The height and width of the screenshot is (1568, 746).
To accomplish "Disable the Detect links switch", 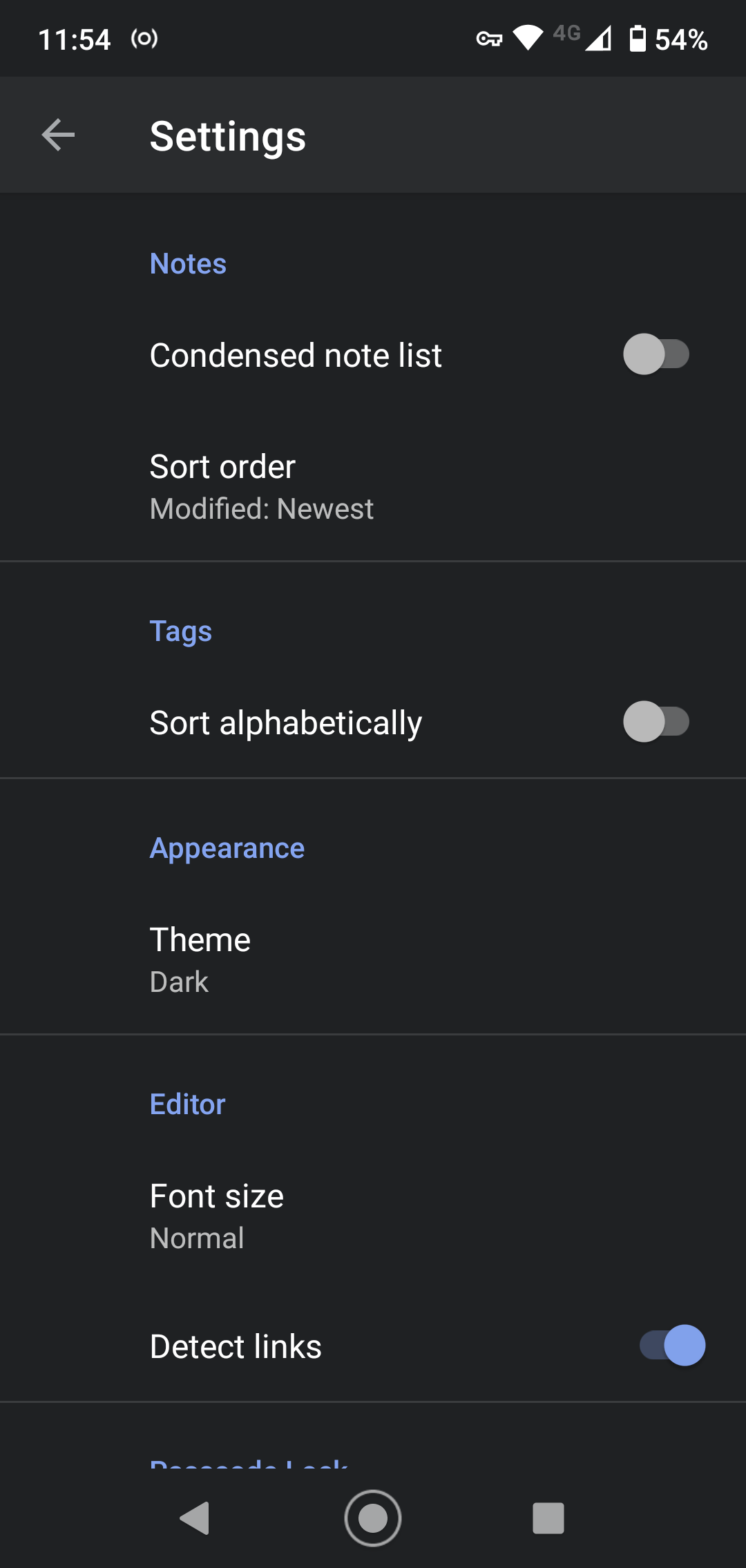I will [672, 1345].
